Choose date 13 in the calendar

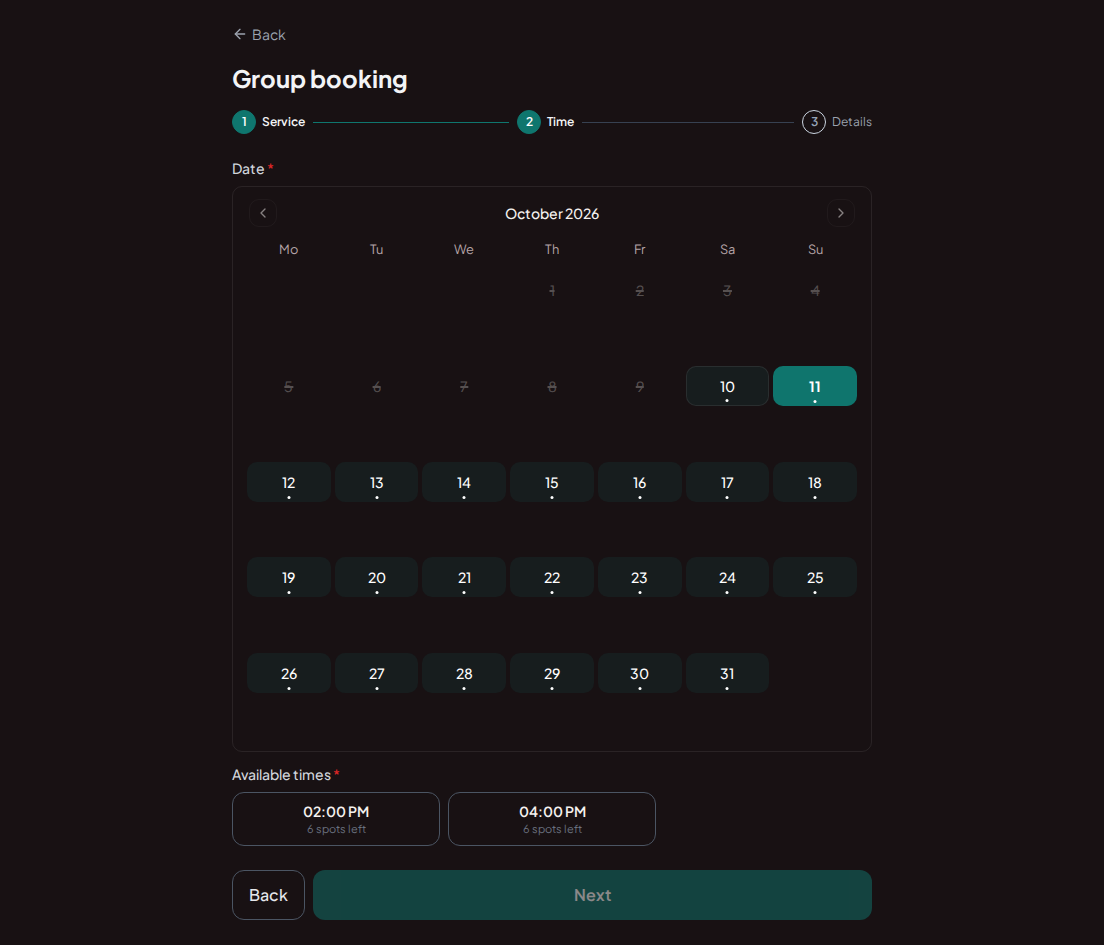click(377, 482)
